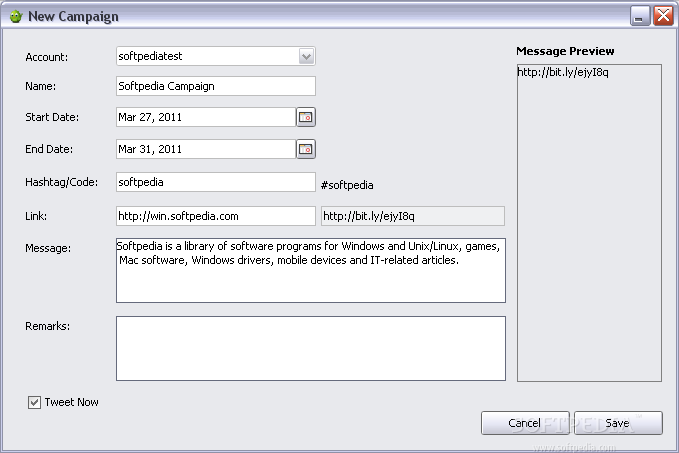Uncheck the Tweet Now checkbox
The height and width of the screenshot is (453, 679).
click(x=34, y=402)
